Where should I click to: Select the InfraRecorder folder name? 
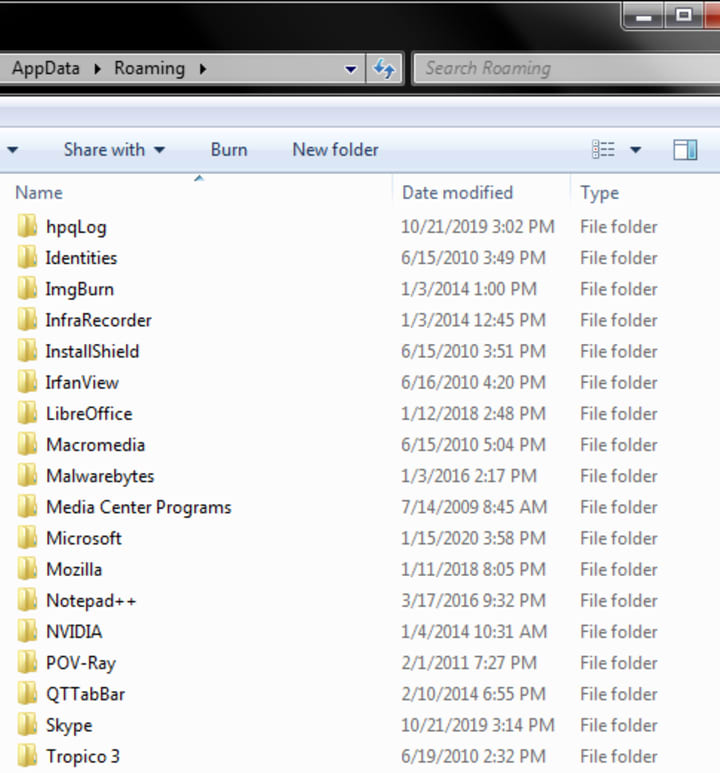(x=98, y=320)
